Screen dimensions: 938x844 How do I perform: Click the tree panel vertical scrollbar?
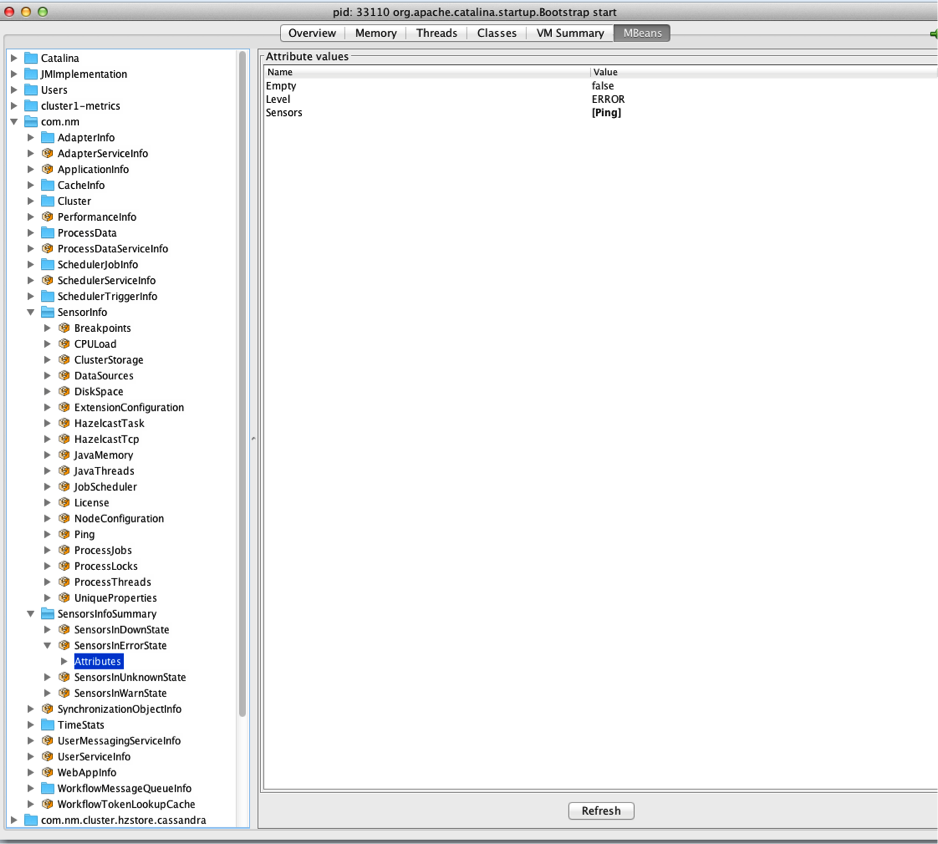[242, 380]
